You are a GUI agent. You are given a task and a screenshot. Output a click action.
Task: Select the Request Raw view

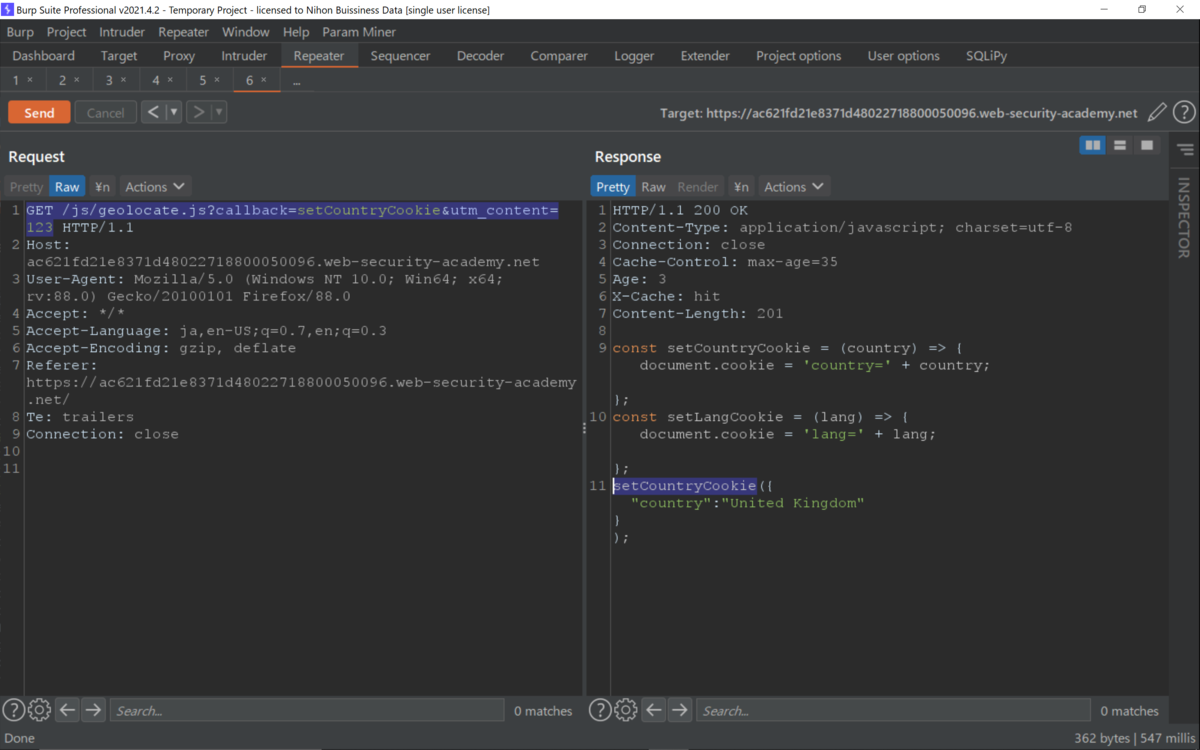click(x=67, y=187)
